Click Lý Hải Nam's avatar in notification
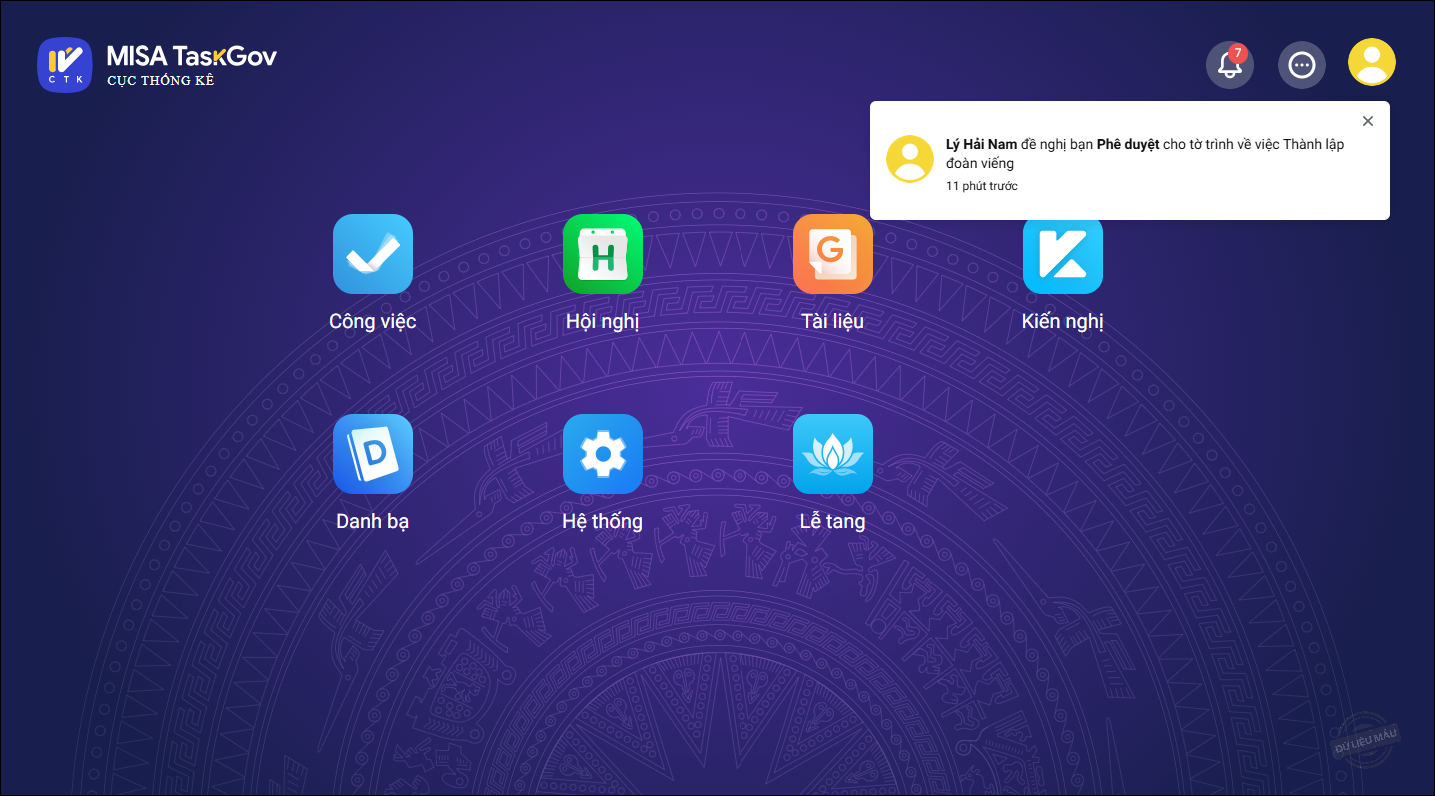 pos(910,159)
